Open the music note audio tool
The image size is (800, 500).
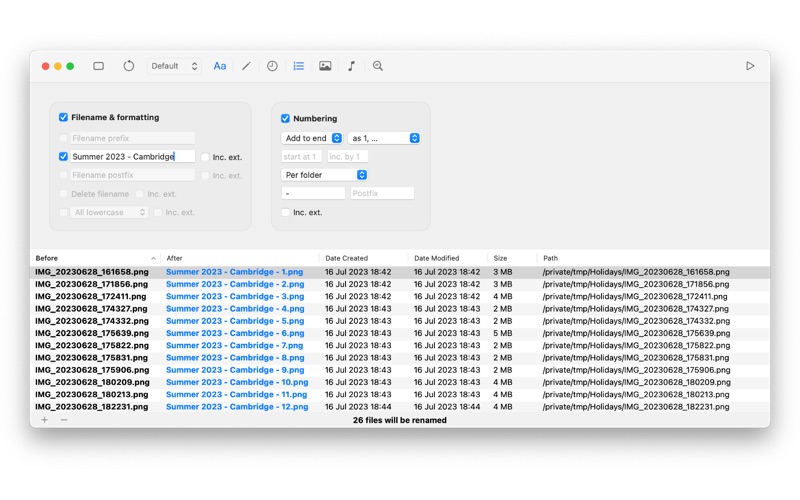coord(352,66)
